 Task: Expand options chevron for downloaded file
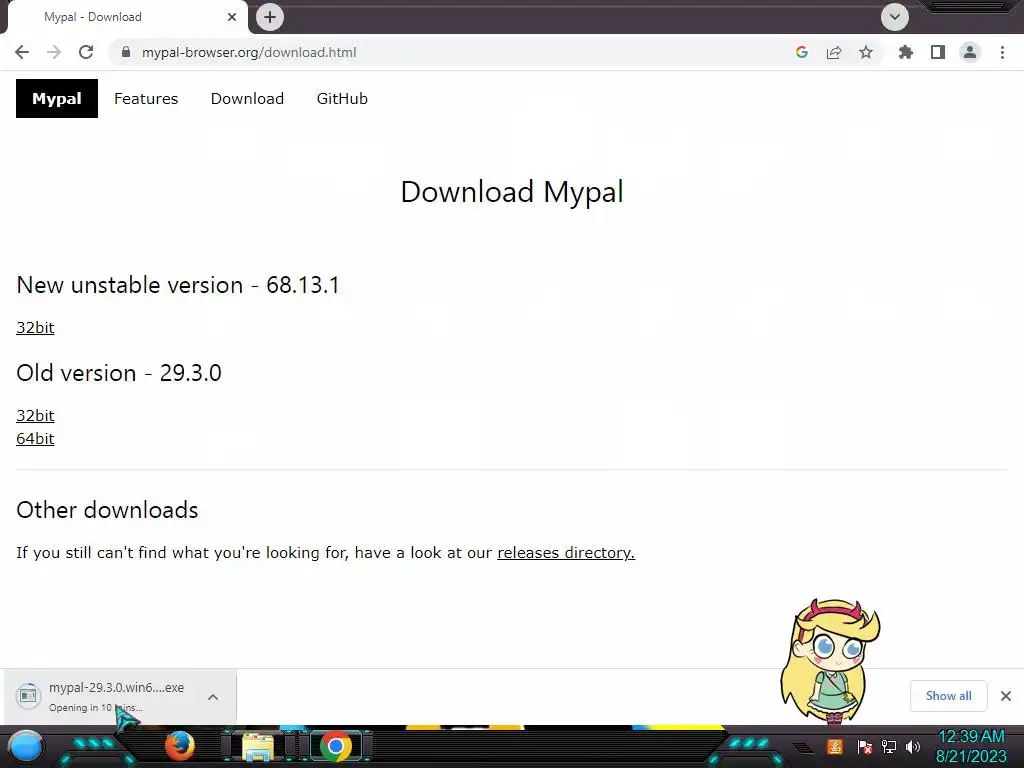click(213, 697)
